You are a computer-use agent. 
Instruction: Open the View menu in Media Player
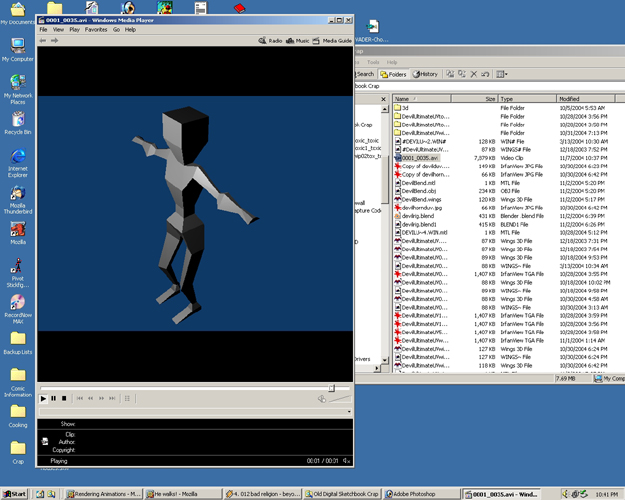tap(58, 30)
